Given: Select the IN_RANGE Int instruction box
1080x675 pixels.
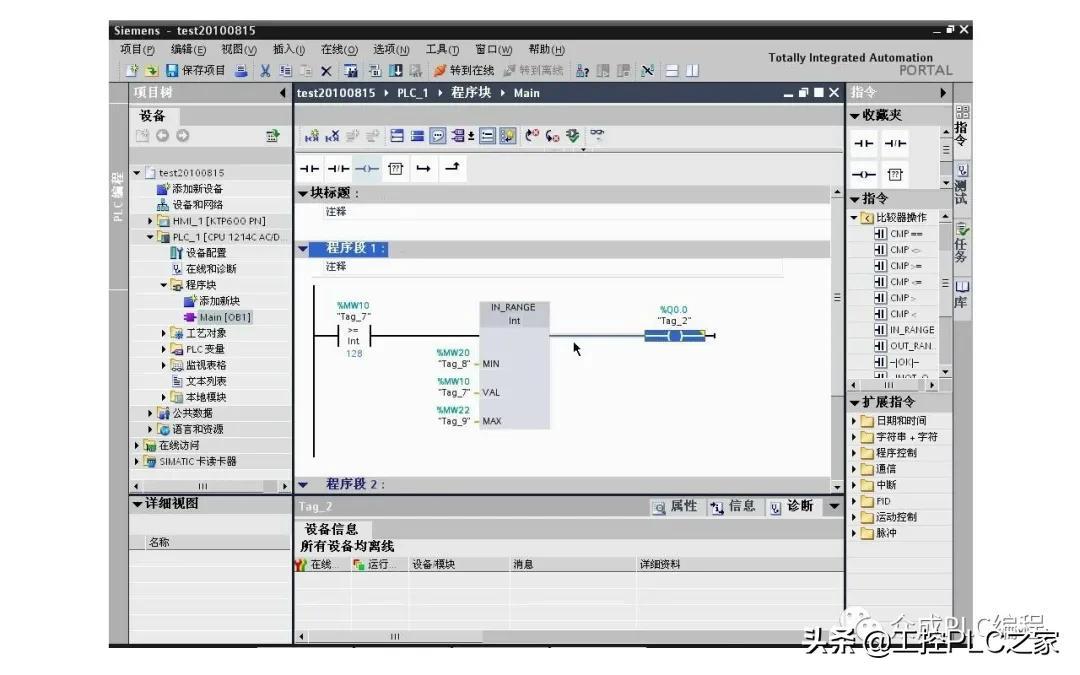Looking at the screenshot, I should (x=514, y=365).
